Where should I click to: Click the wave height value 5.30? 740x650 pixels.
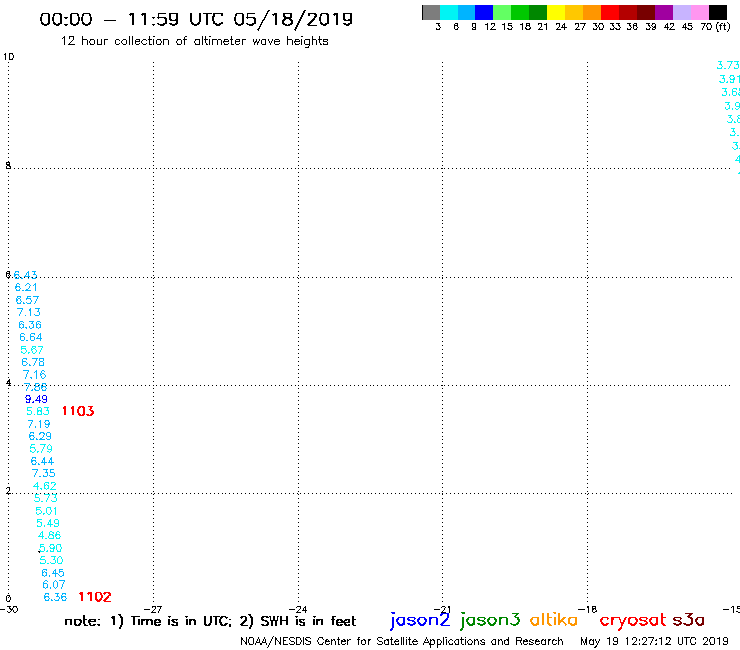[51, 560]
